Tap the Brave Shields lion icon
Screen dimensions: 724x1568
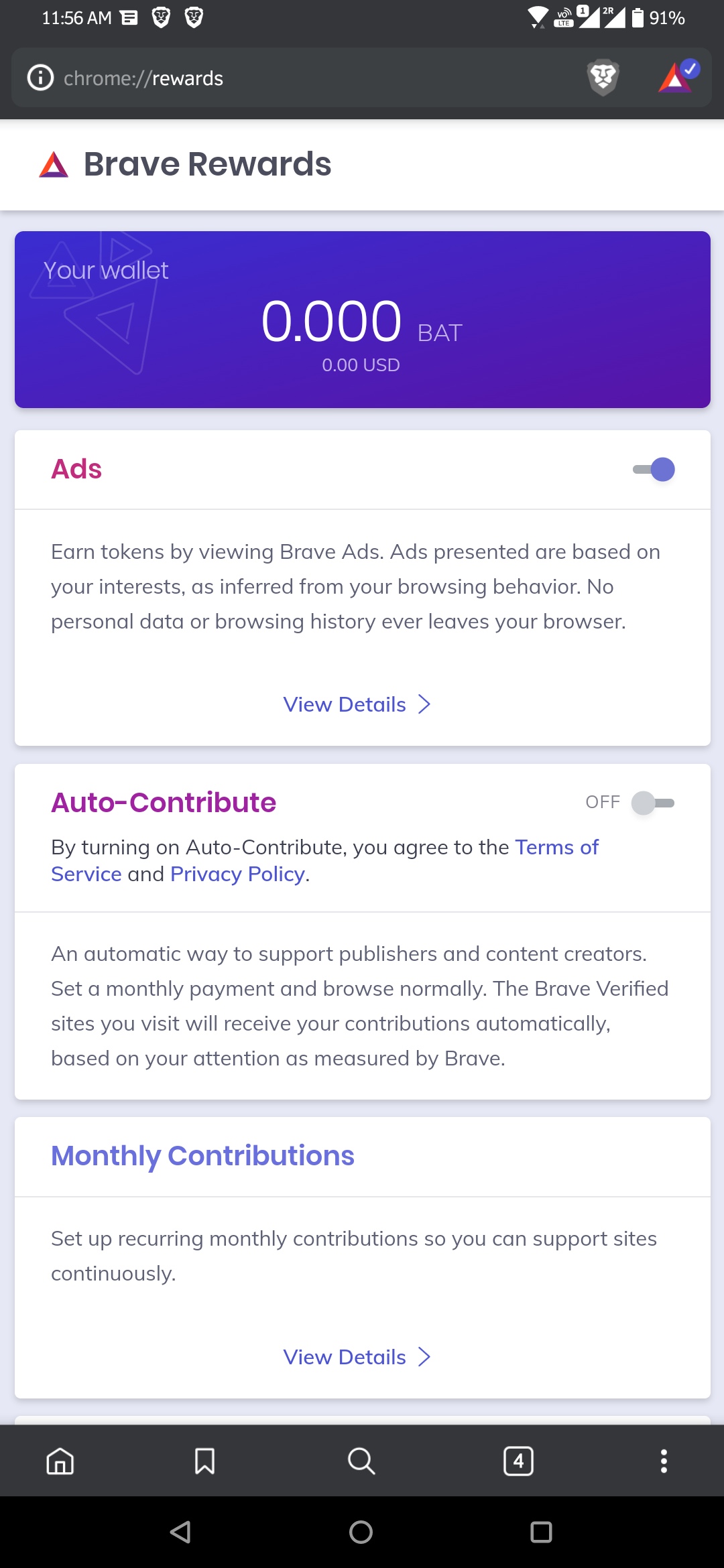(603, 78)
